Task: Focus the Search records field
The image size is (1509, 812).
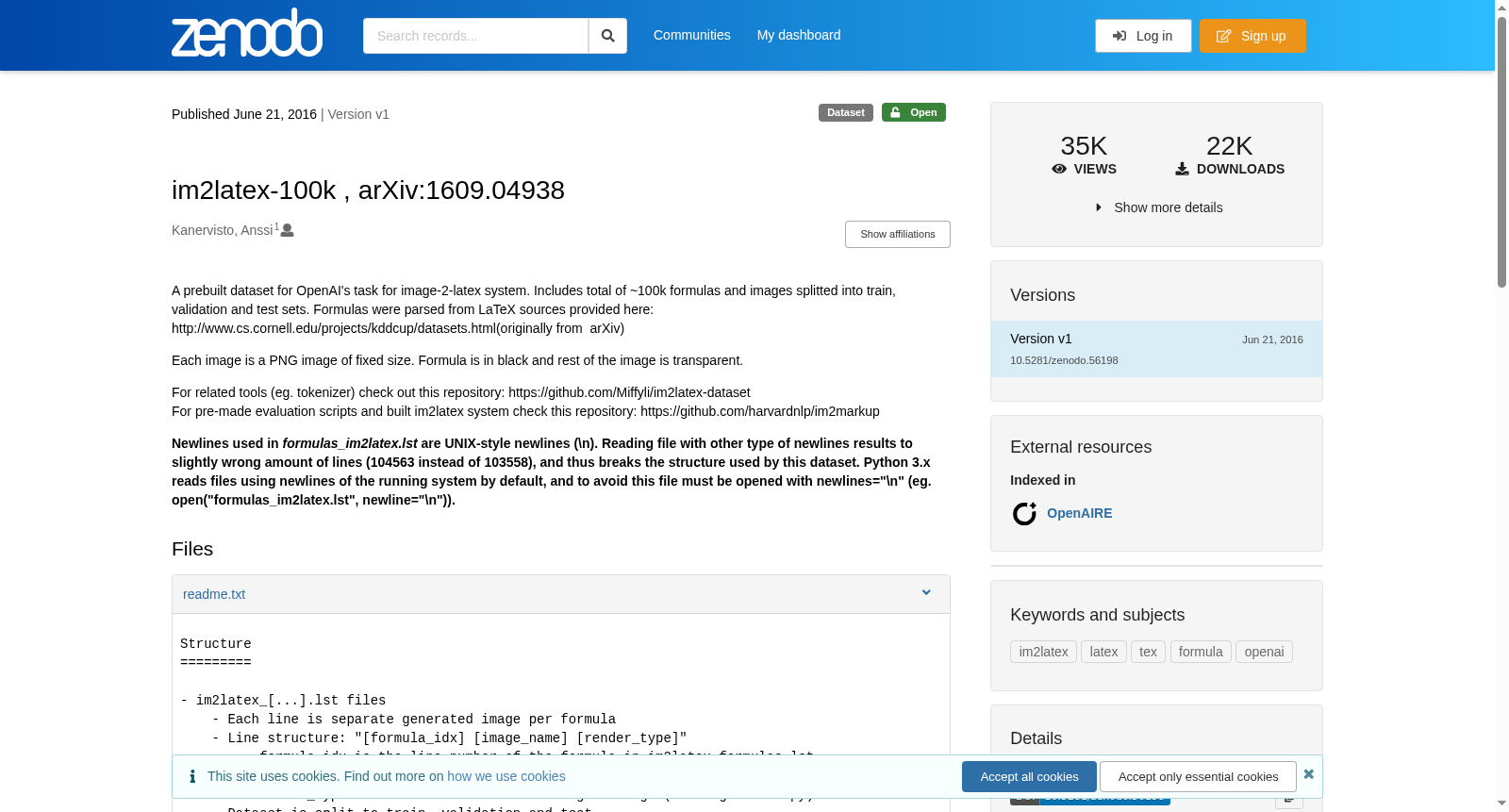Action: [475, 36]
